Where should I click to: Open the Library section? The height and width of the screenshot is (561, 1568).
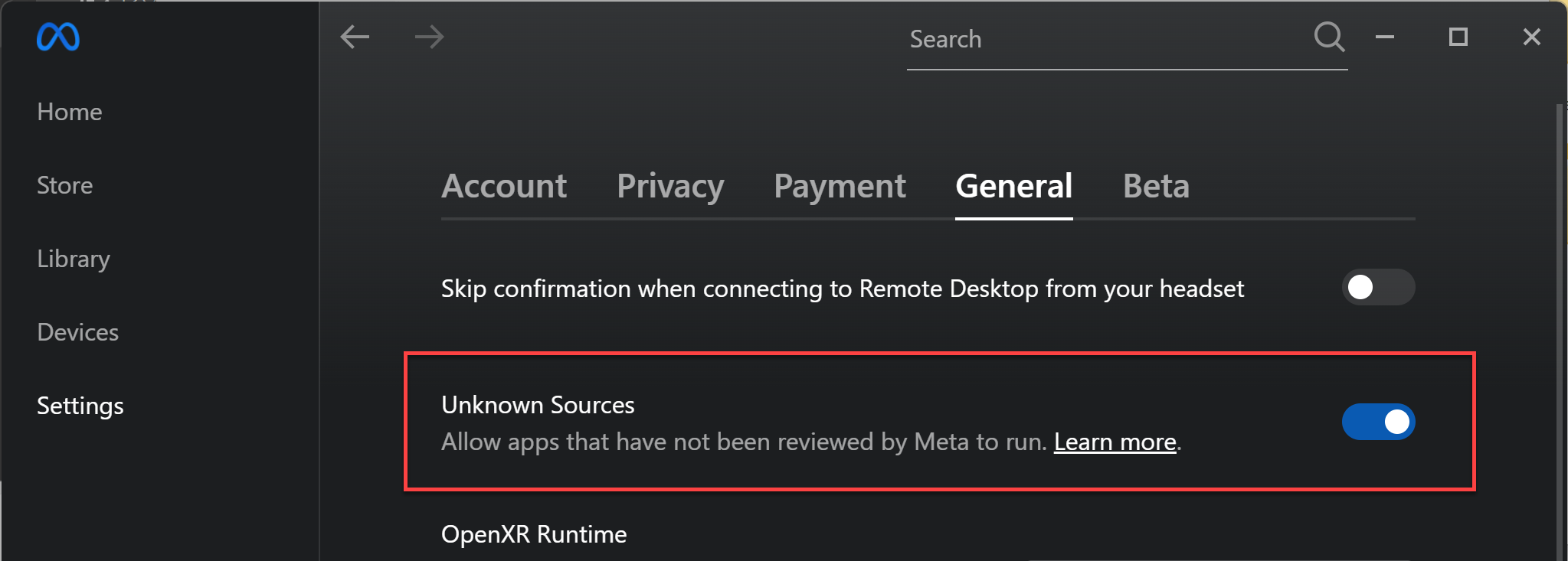coord(74,259)
